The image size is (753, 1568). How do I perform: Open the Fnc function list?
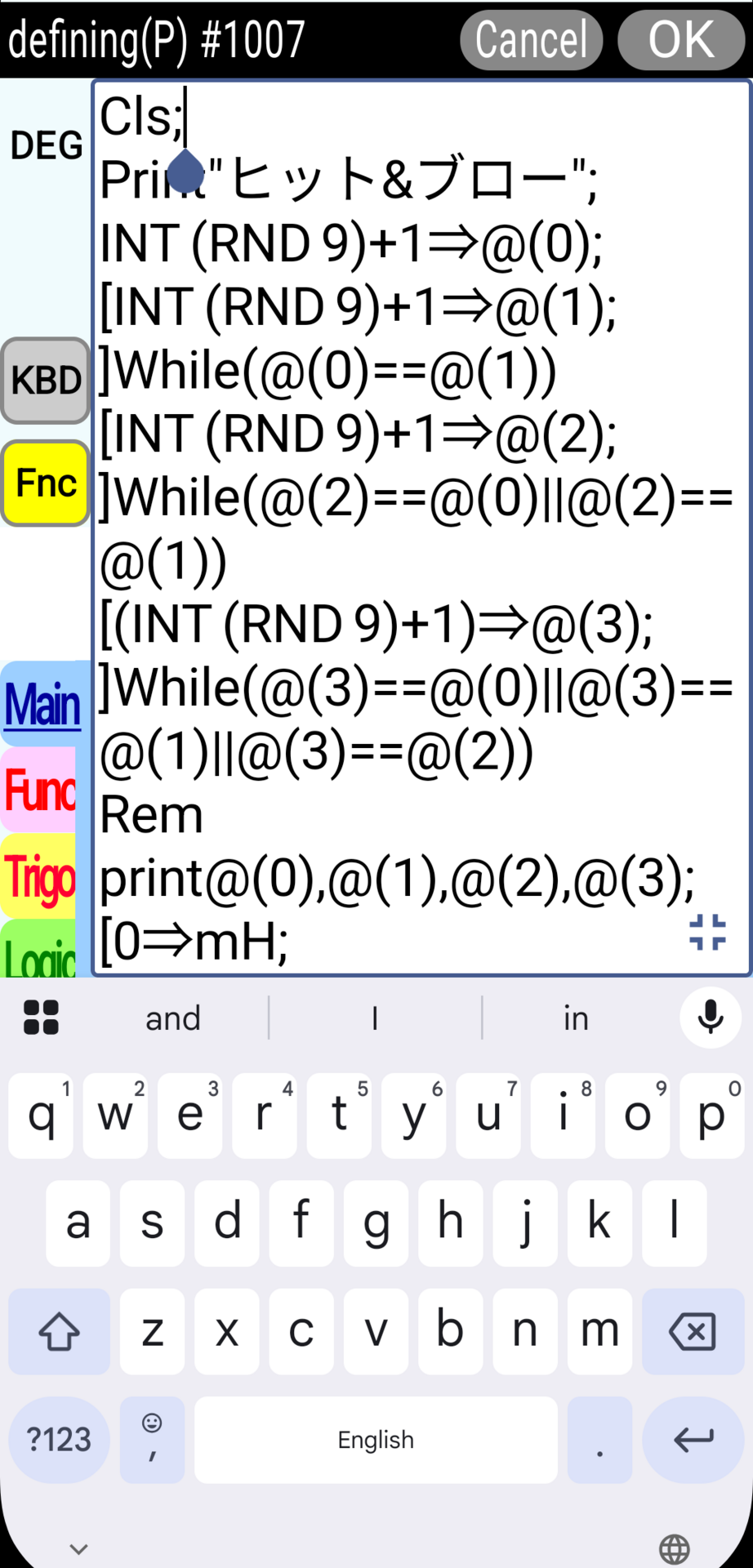[46, 483]
